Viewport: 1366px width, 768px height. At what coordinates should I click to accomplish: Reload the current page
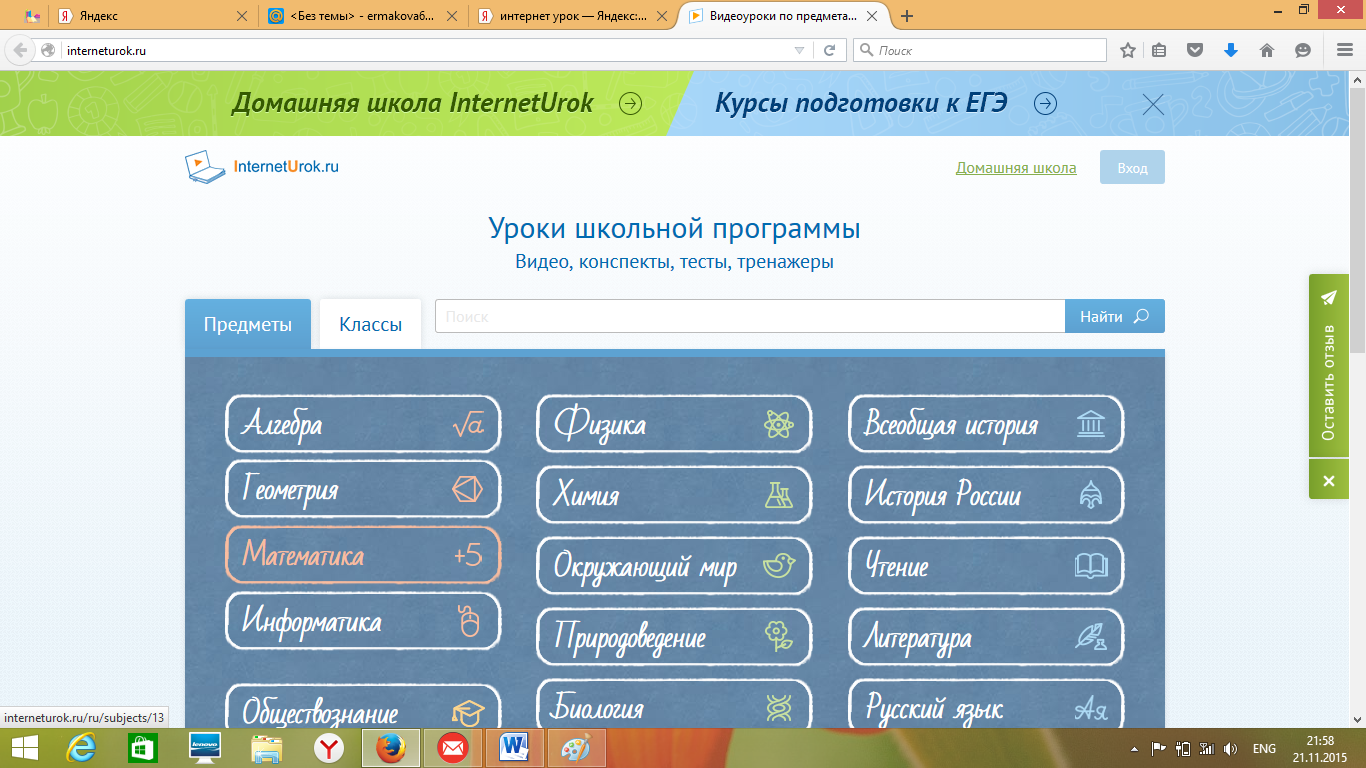click(829, 50)
